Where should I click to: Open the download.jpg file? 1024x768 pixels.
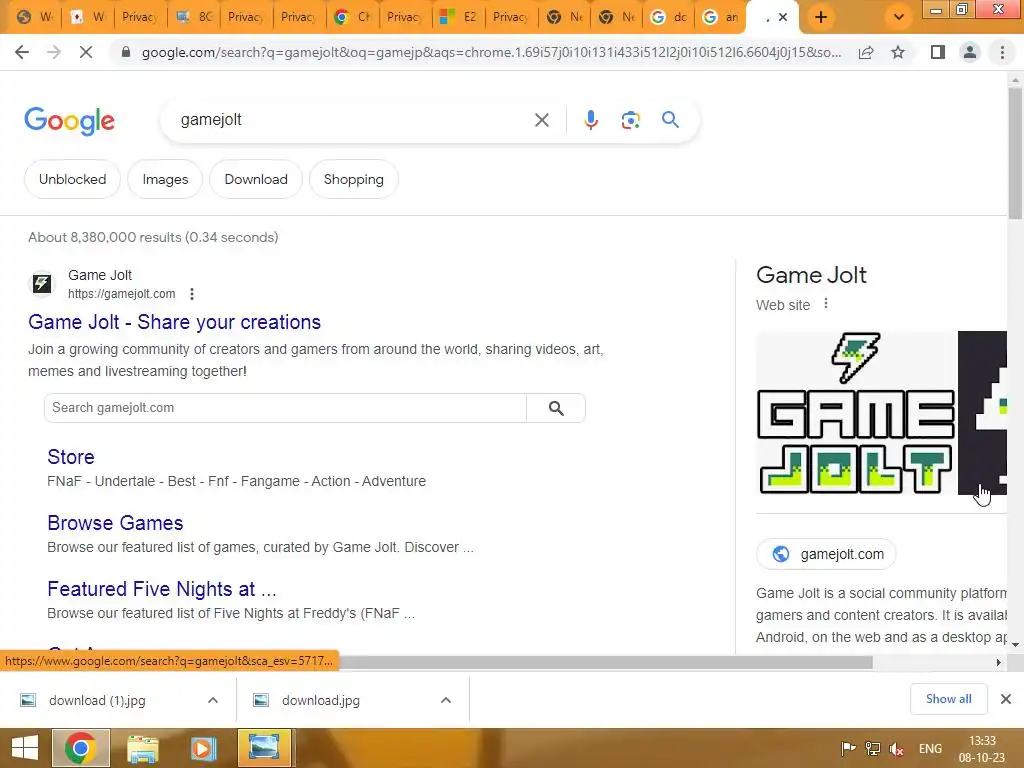click(x=321, y=700)
